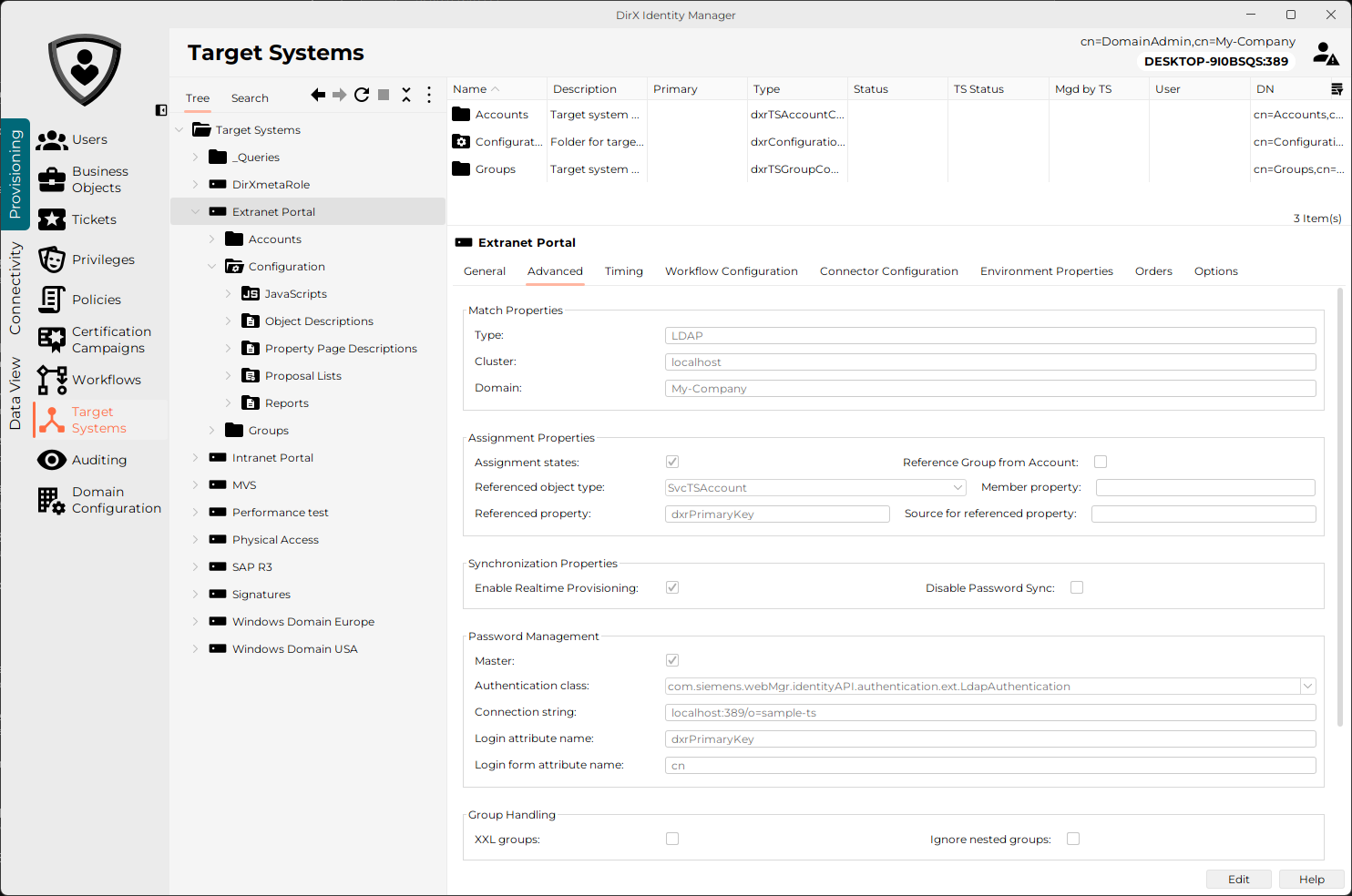Sort table by Name column header

(497, 89)
